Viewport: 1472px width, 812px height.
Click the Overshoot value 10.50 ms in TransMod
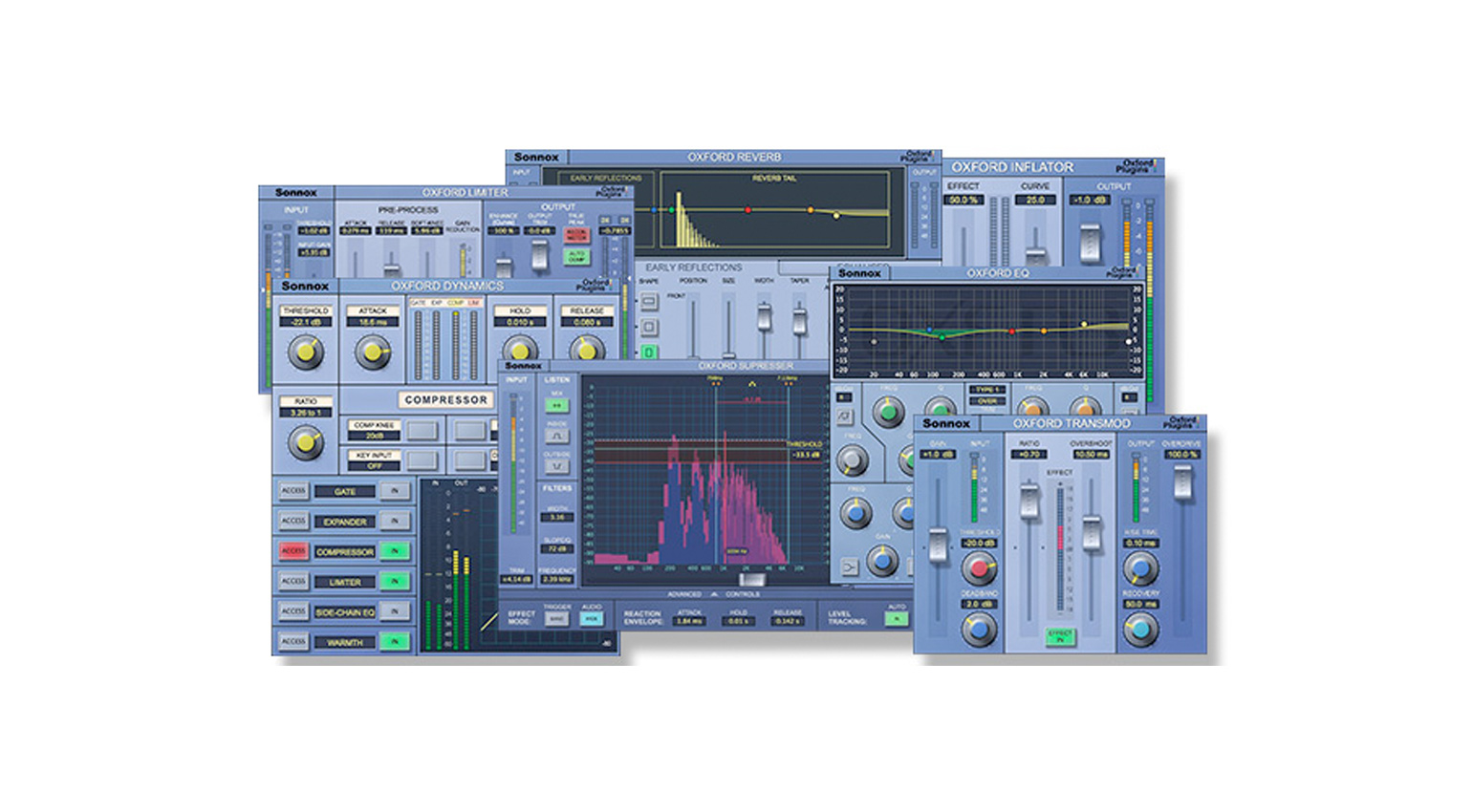tap(1090, 455)
